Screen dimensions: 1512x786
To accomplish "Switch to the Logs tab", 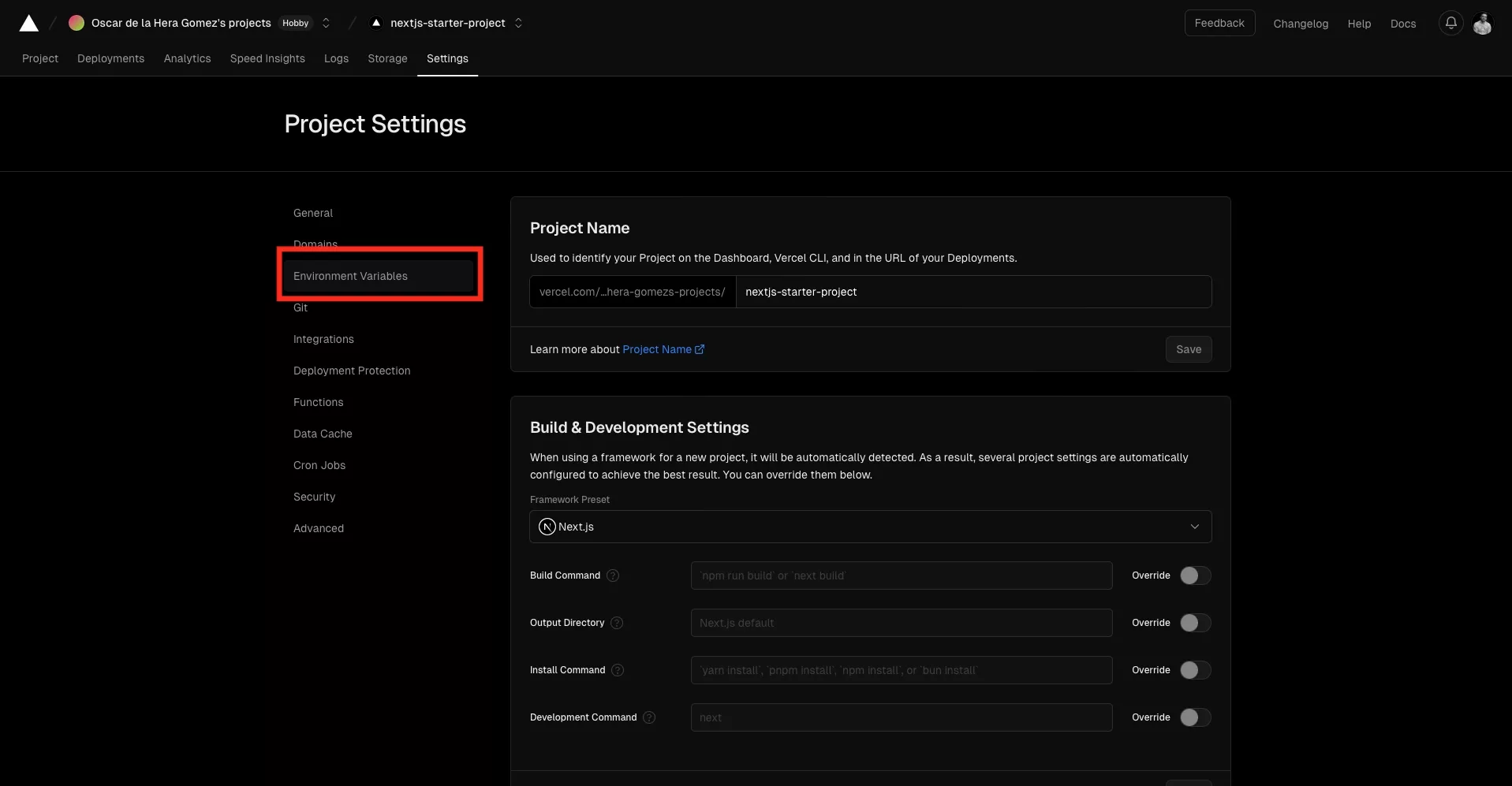I will [x=336, y=58].
